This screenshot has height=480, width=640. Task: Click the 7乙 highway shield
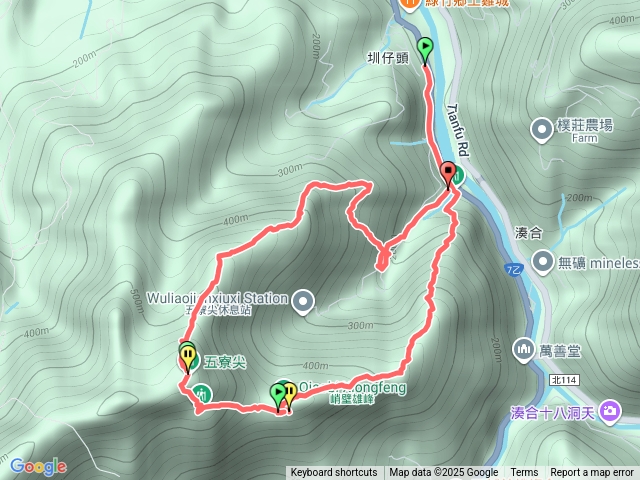pyautogui.click(x=514, y=269)
